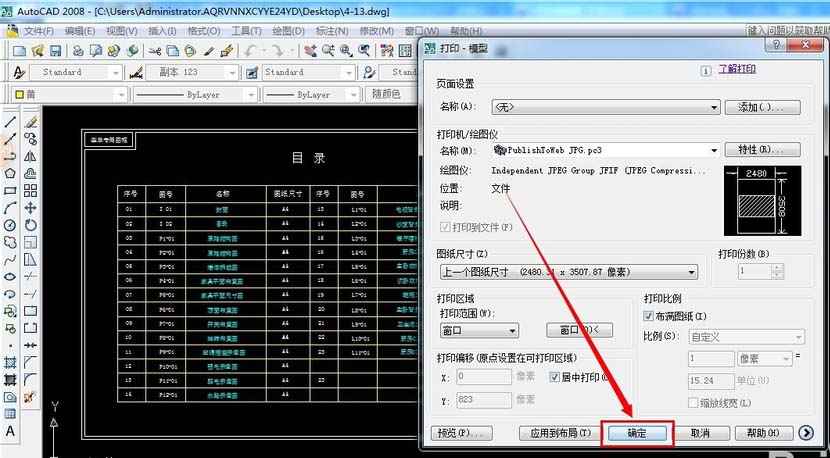Select the Rectangle draw tool
Screen dimensions: 830x458
(10, 191)
